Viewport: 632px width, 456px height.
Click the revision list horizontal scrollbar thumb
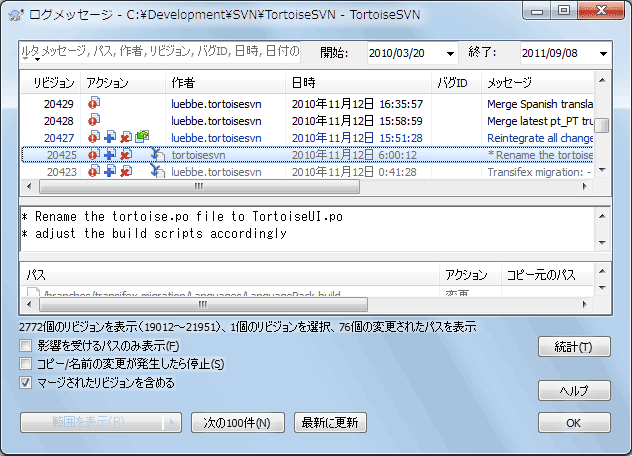[199, 186]
